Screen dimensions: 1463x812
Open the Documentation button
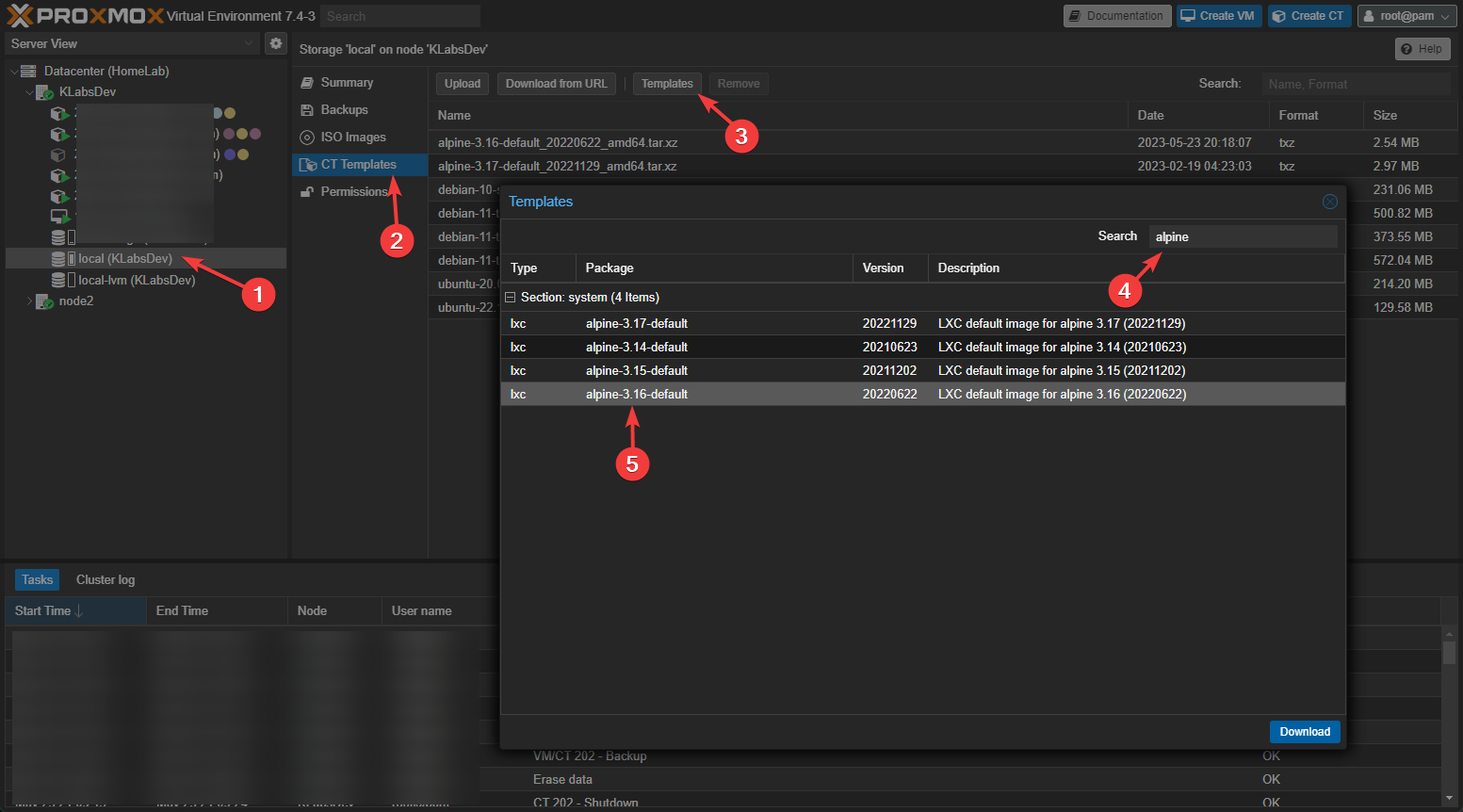click(x=1117, y=16)
